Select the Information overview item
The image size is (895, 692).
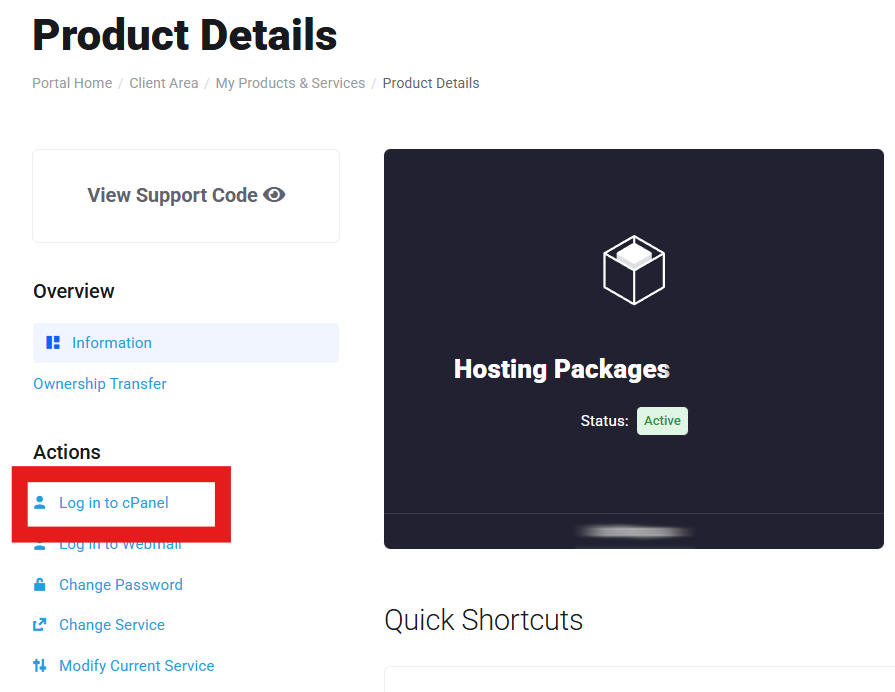pos(186,343)
